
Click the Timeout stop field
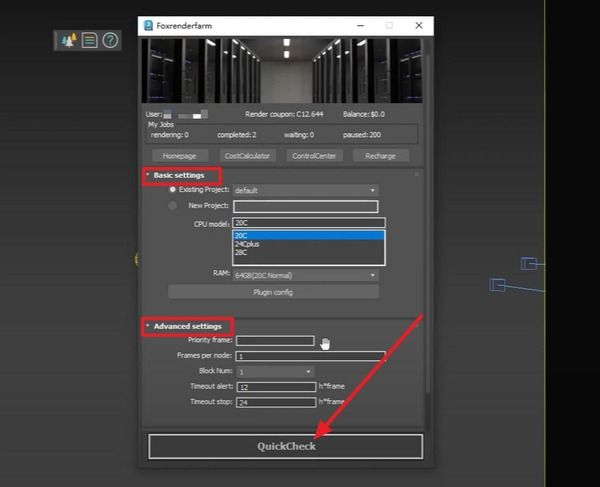[276, 402]
